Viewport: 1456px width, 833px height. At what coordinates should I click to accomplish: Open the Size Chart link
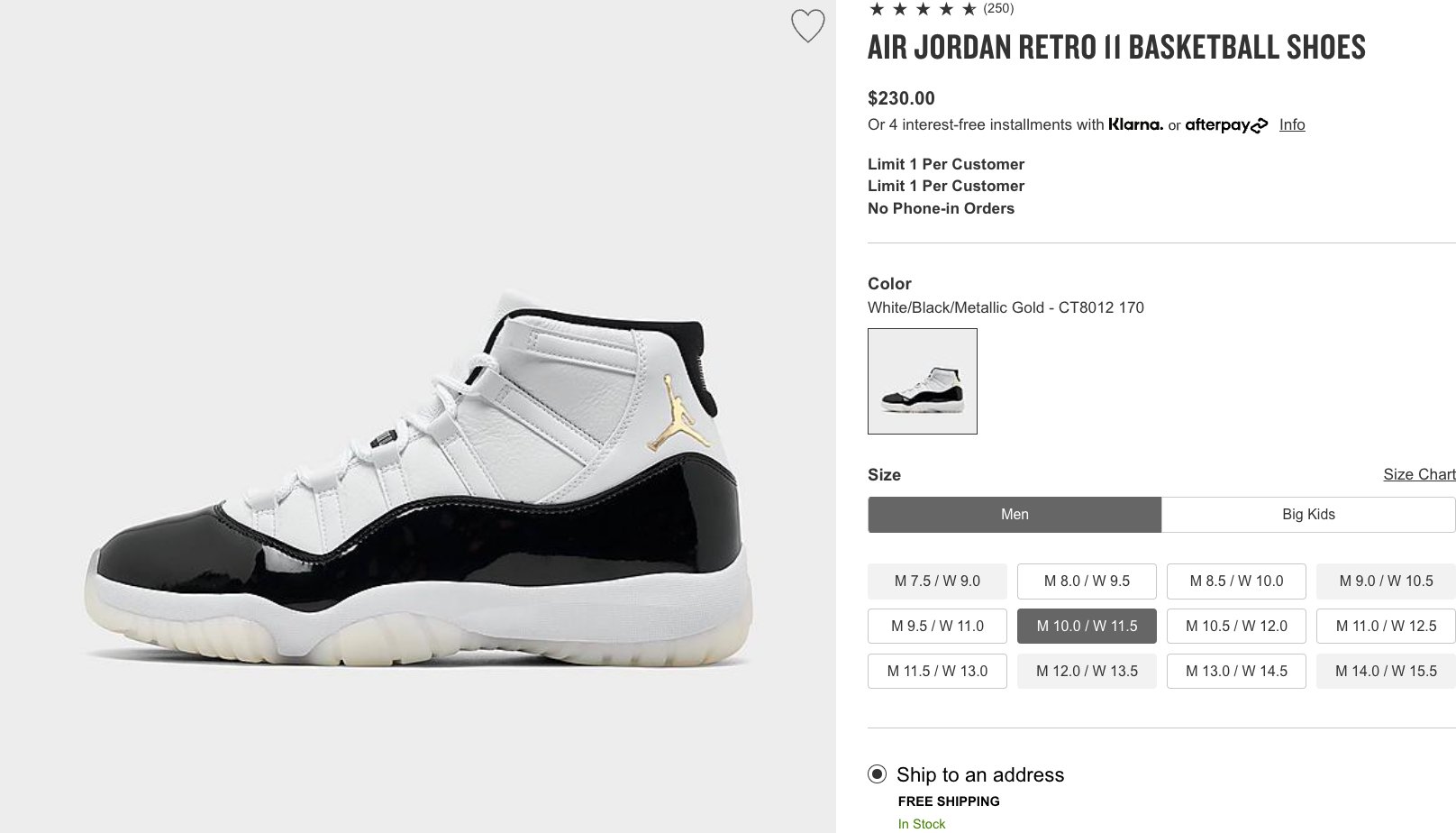pyautogui.click(x=1419, y=474)
